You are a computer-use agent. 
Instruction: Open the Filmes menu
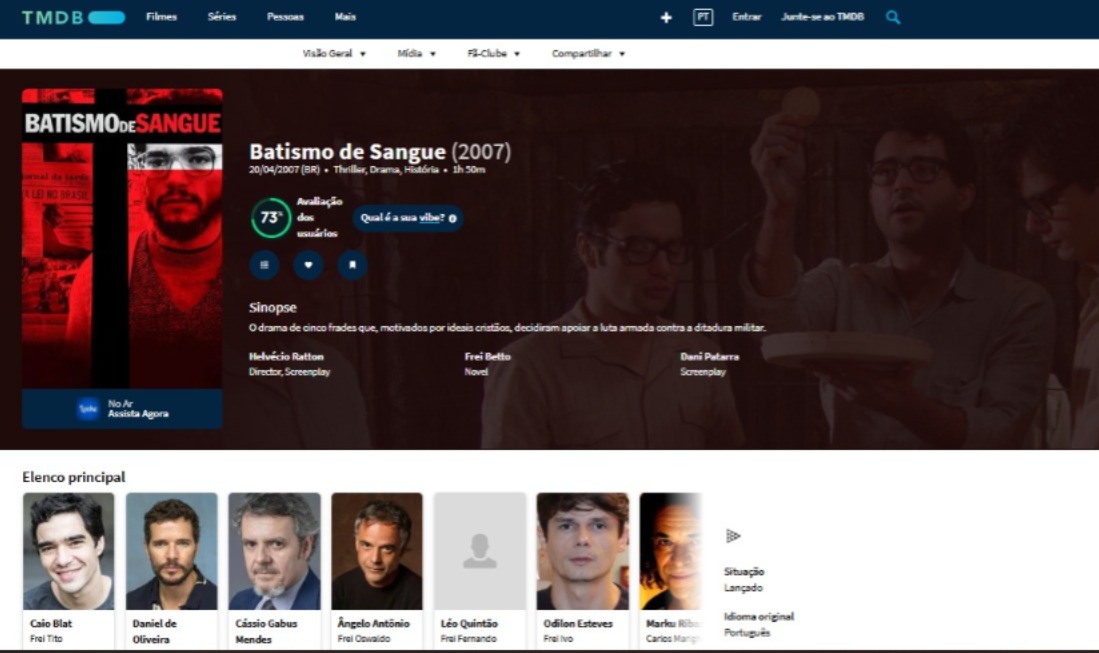pyautogui.click(x=161, y=17)
